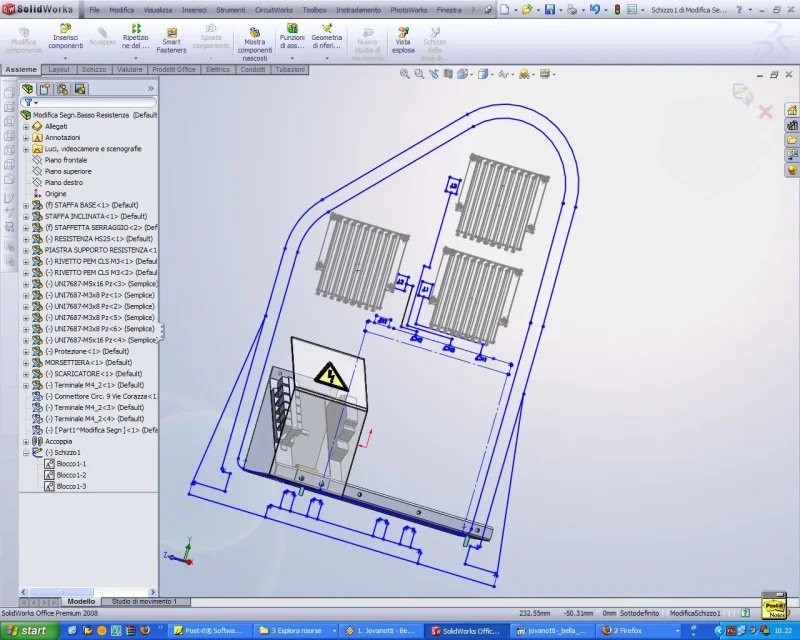Expand the STAFFA BASE<1> component

[x=26, y=205]
